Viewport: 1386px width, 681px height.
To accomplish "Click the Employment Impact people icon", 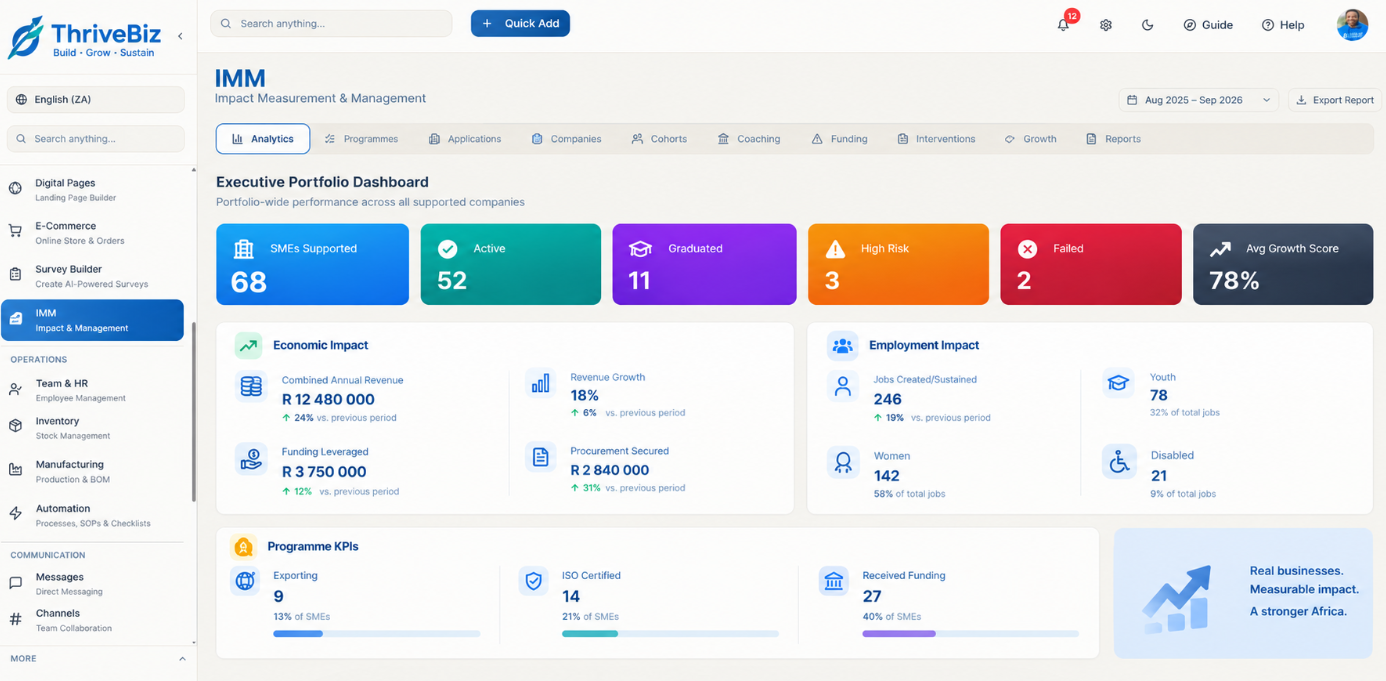I will 843,346.
